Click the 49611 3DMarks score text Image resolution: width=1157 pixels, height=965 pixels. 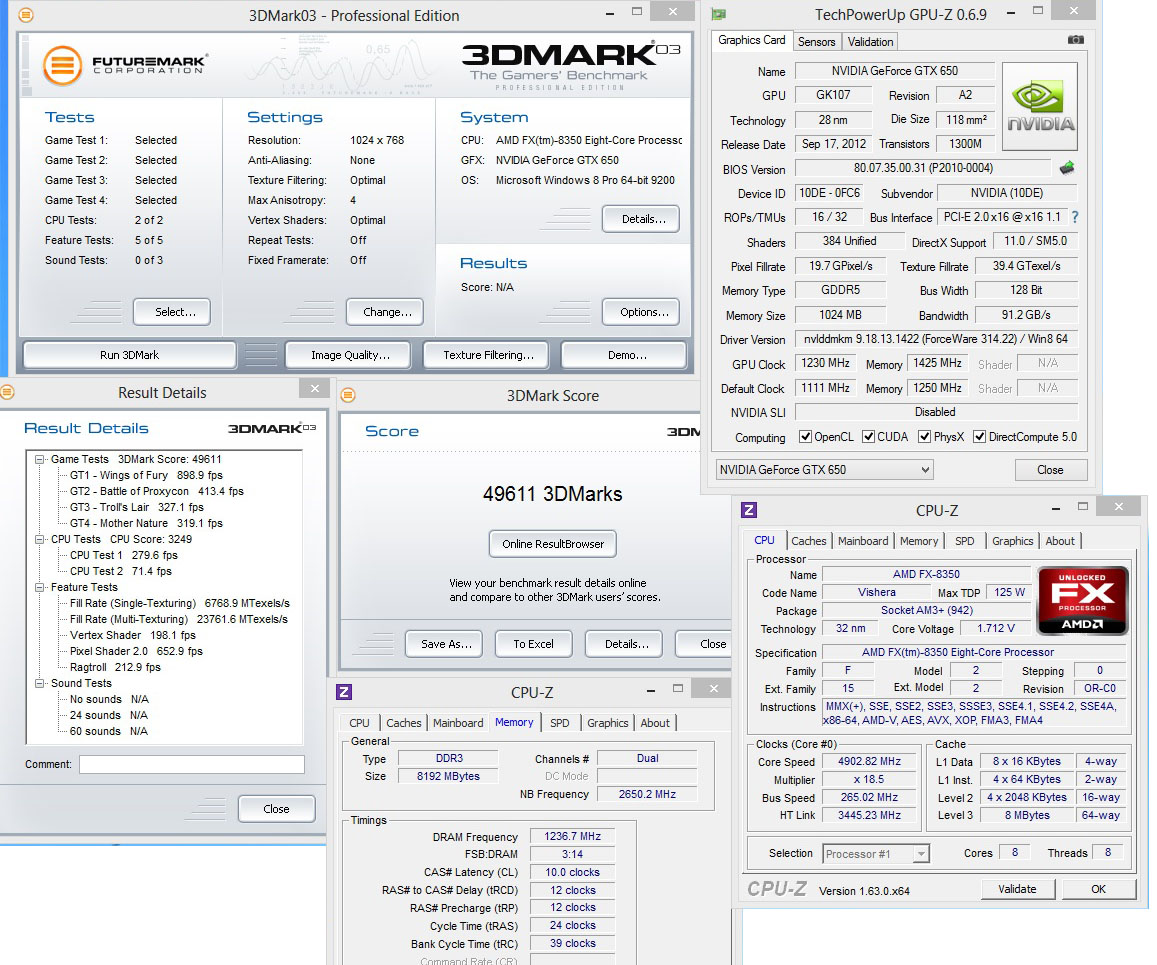tap(553, 494)
